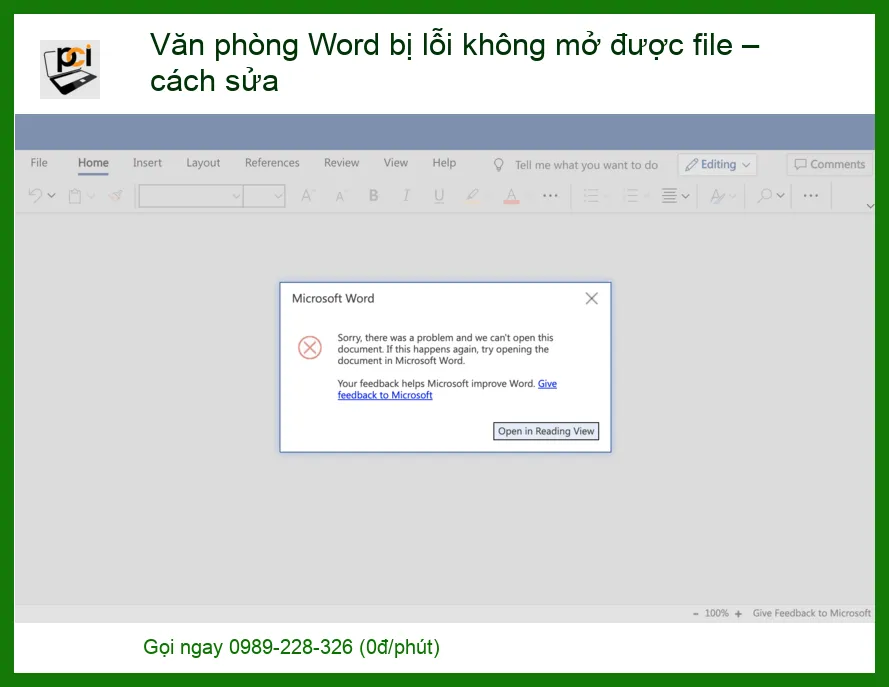Follow the Give feedback to Microsoft link
The height and width of the screenshot is (687, 889).
point(385,395)
